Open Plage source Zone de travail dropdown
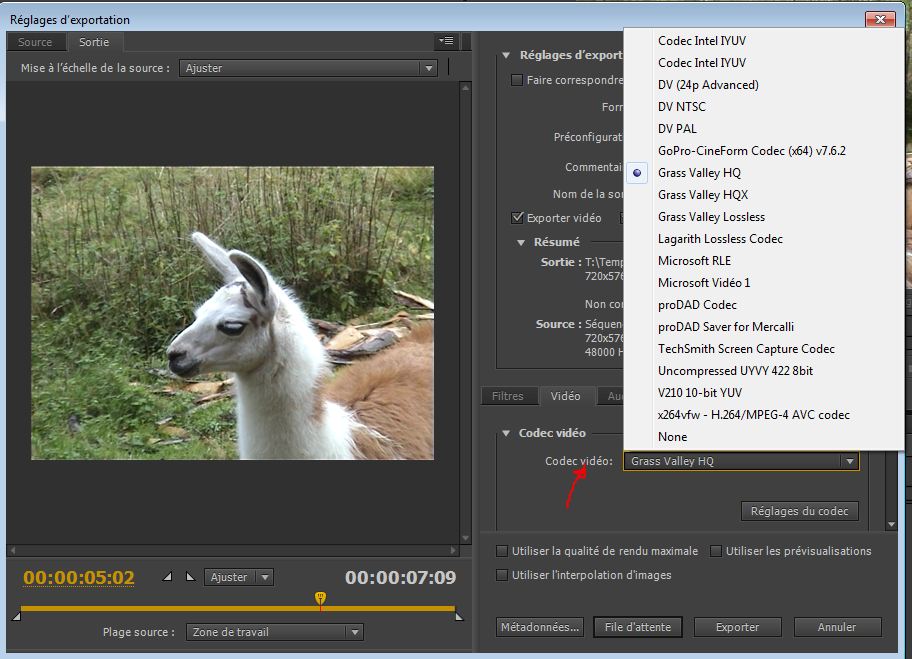912x659 pixels. pos(275,632)
